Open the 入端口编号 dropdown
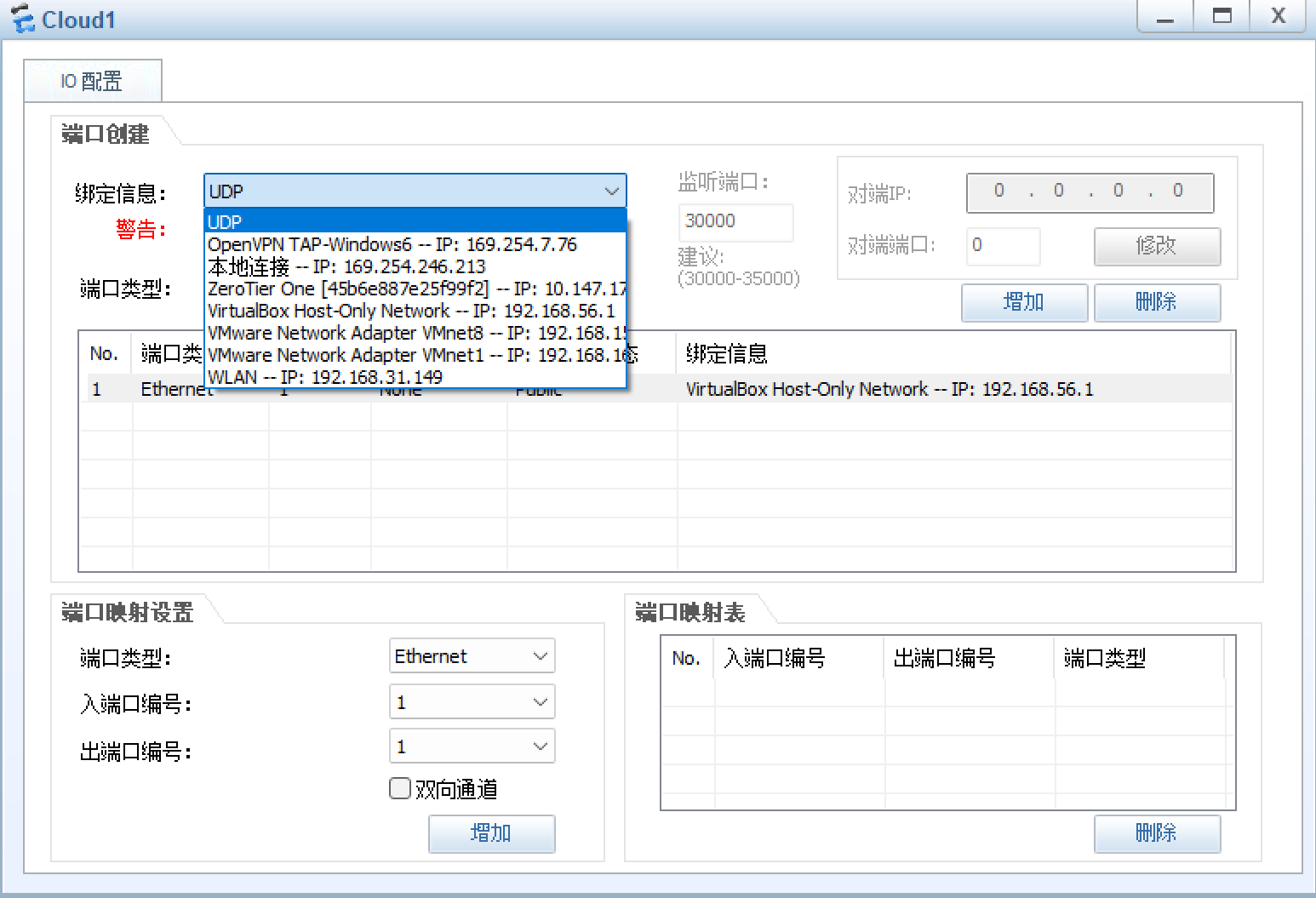 (x=472, y=701)
